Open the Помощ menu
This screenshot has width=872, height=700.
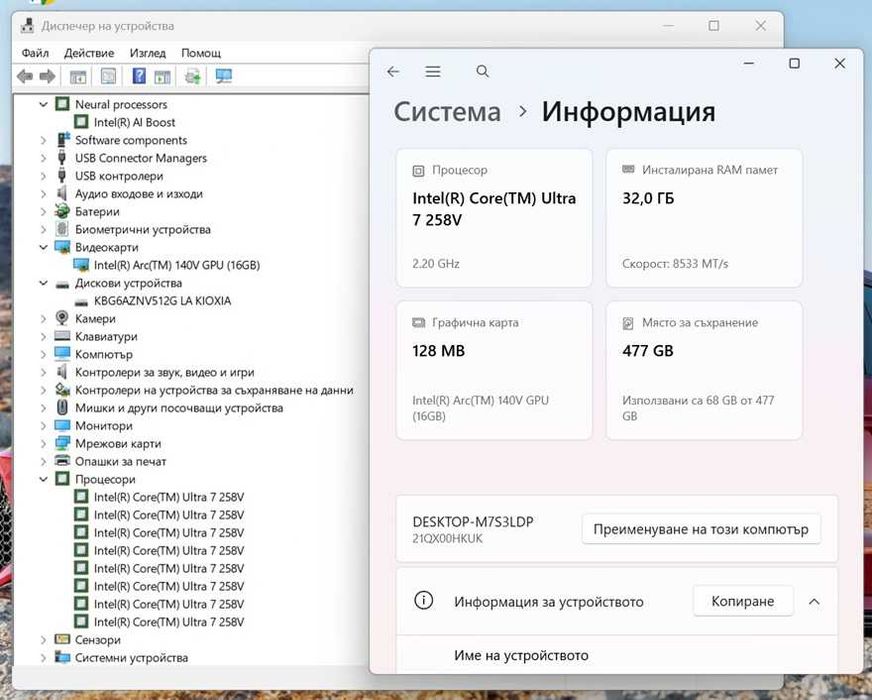201,53
